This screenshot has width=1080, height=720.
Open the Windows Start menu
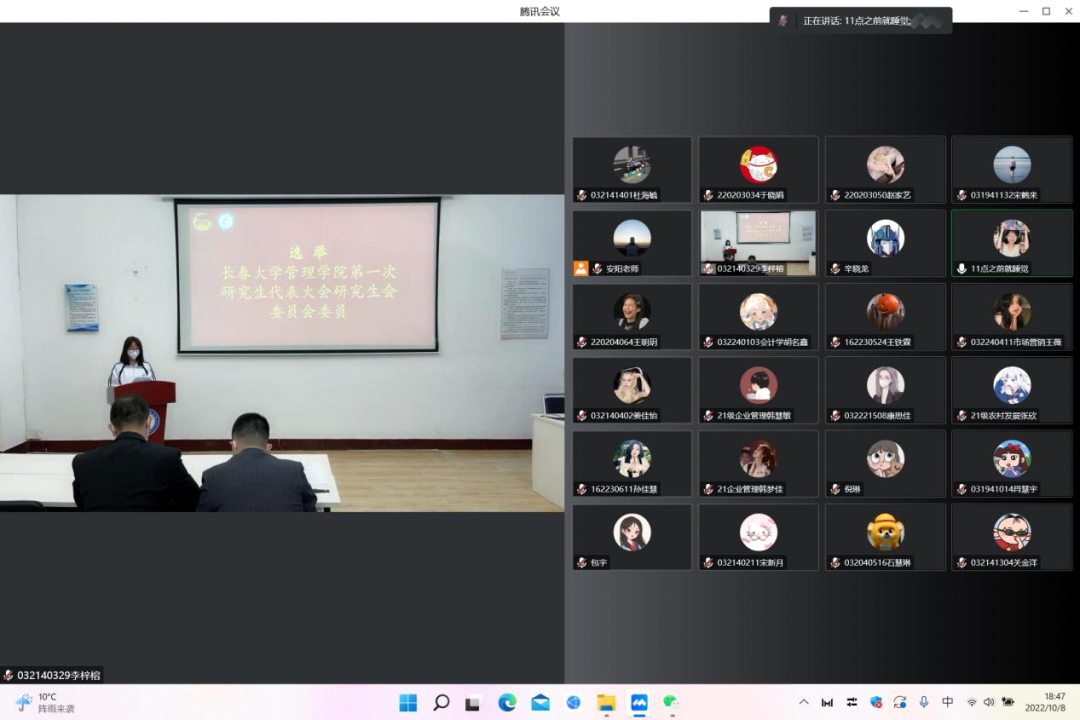point(408,702)
